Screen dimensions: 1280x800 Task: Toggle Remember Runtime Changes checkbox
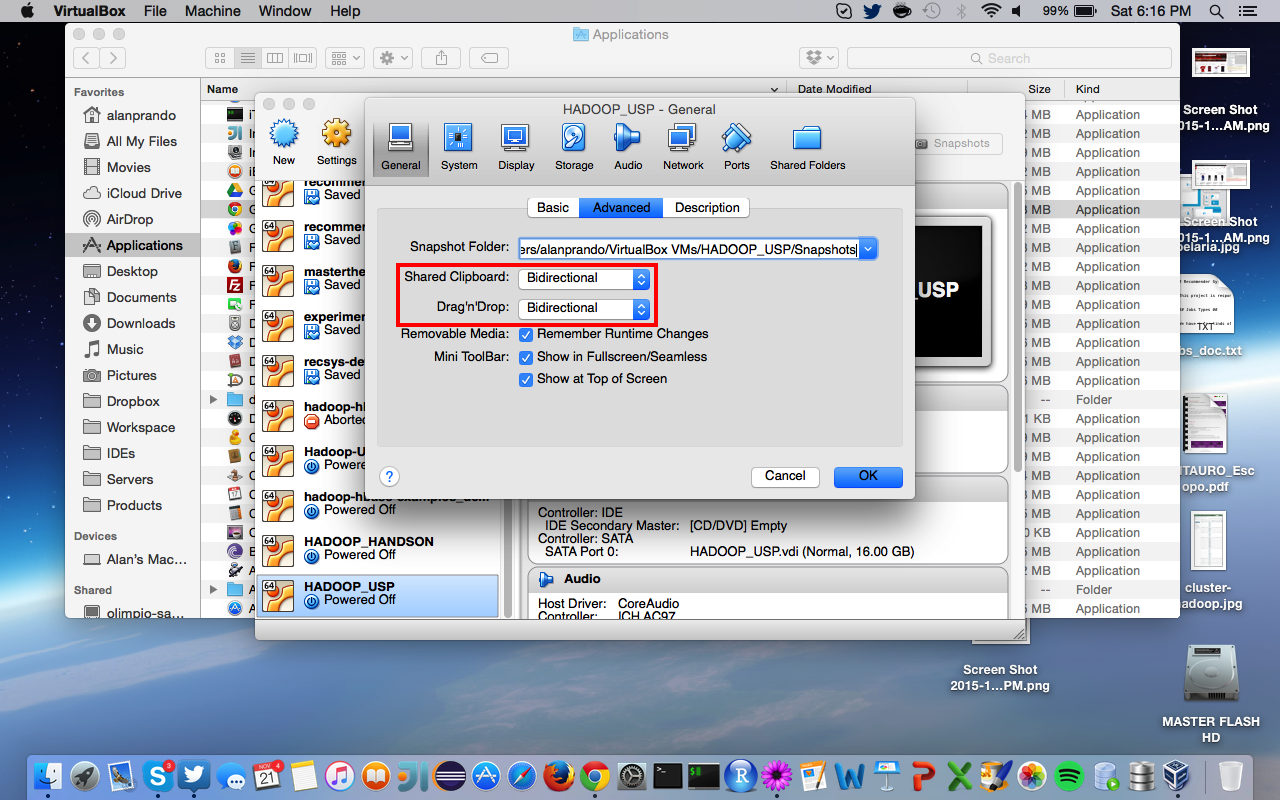(x=526, y=334)
